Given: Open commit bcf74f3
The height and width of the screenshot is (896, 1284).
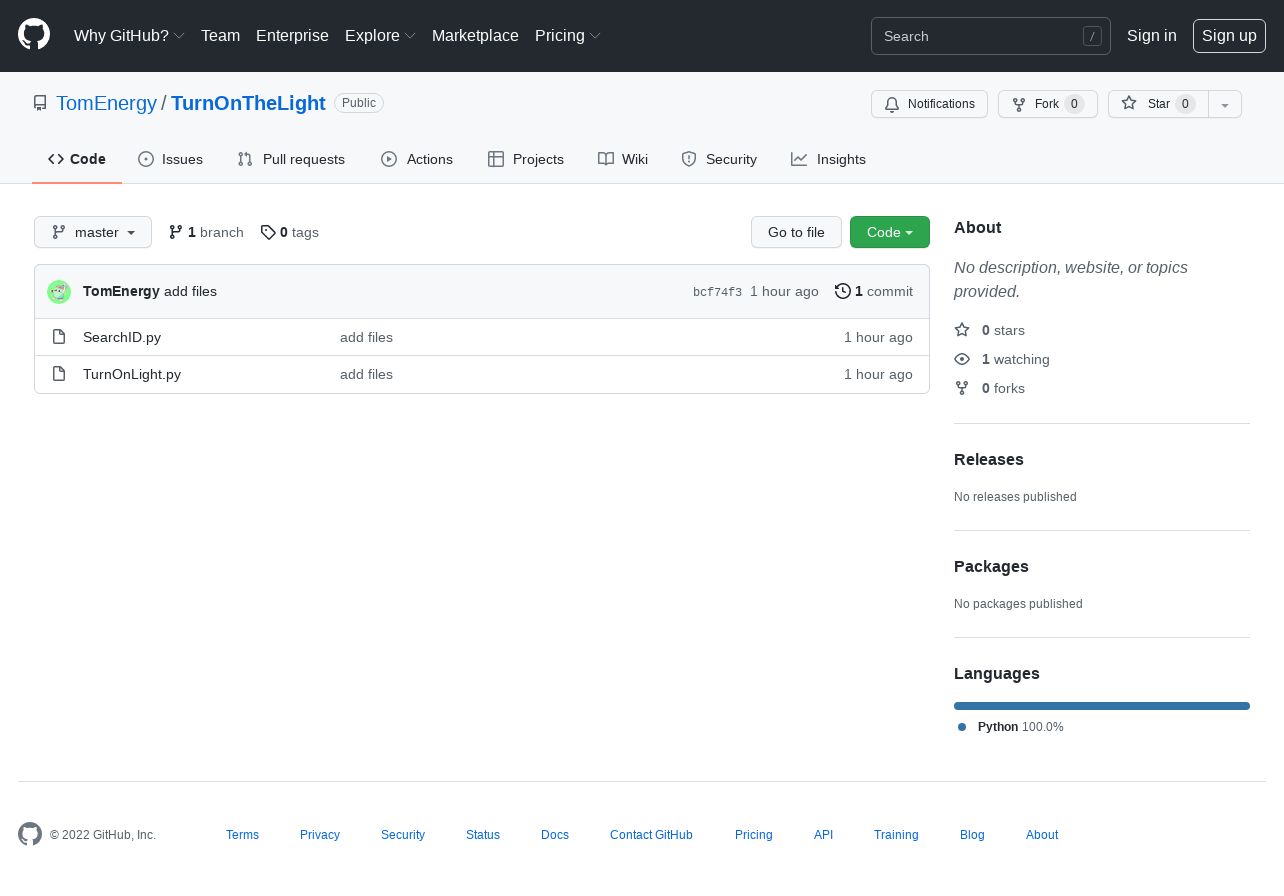Looking at the screenshot, I should point(717,292).
